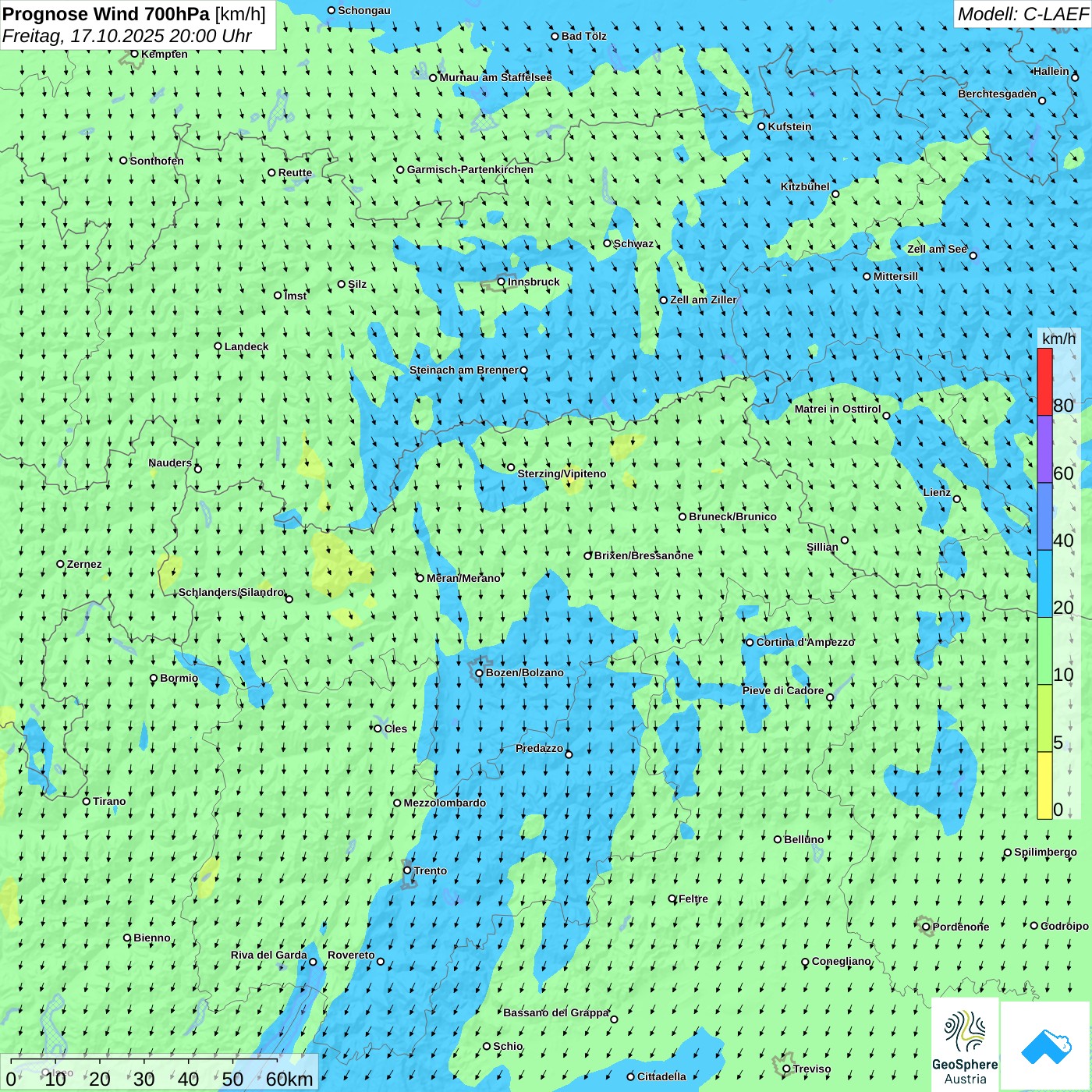The width and height of the screenshot is (1092, 1092).
Task: Click the Reutte label
Action: (x=295, y=173)
